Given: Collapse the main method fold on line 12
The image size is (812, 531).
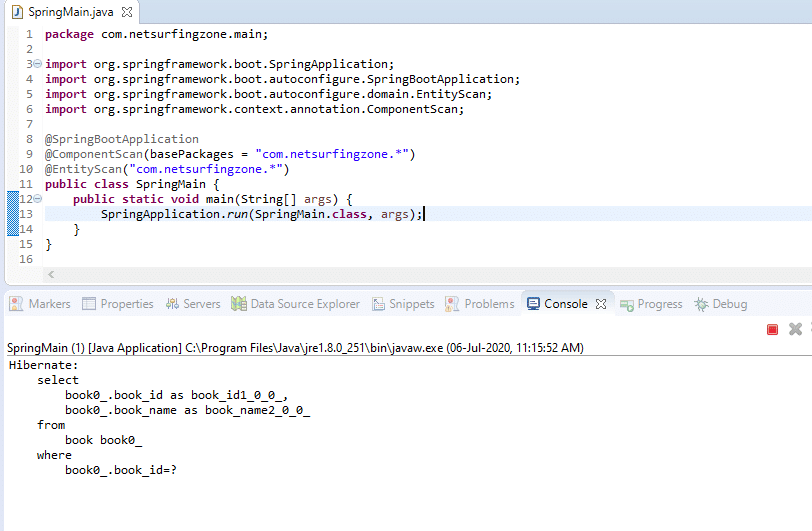Looking at the screenshot, I should pos(37,199).
